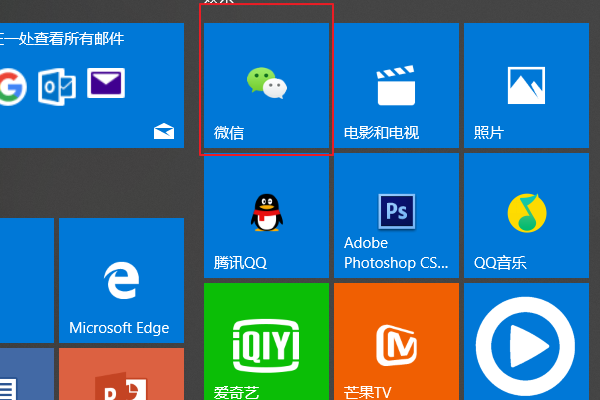The height and width of the screenshot is (400, 600).
Task: Launch the Microsoft Edge tile
Action: pyautogui.click(x=121, y=281)
